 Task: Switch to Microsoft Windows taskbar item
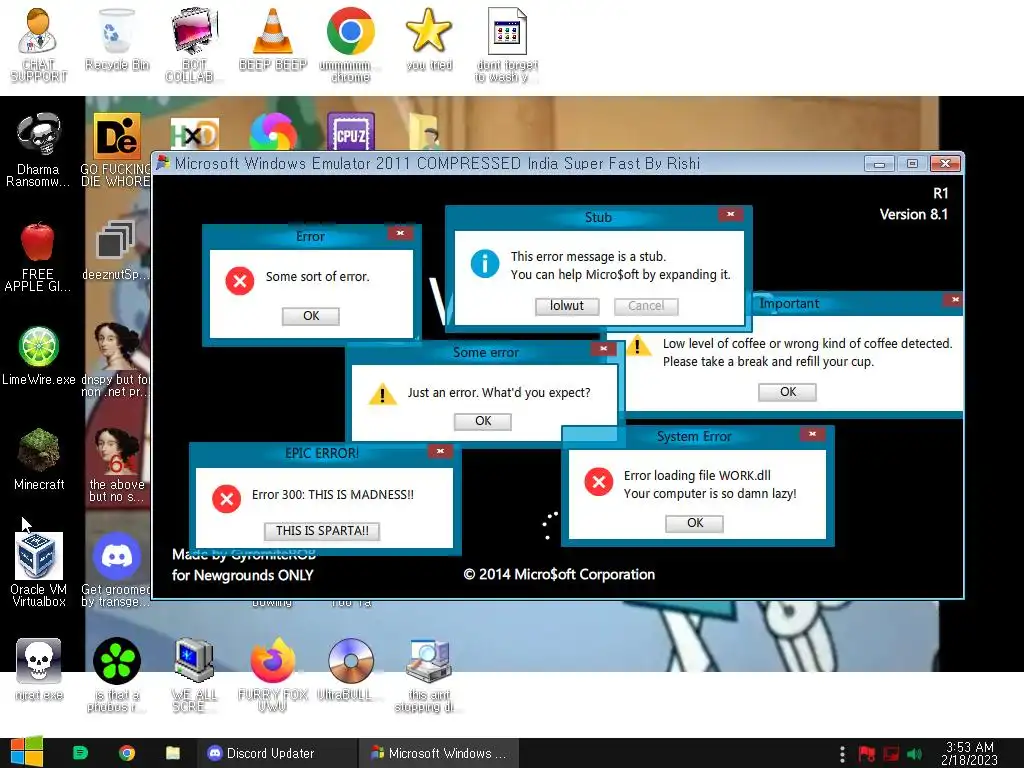pos(439,753)
